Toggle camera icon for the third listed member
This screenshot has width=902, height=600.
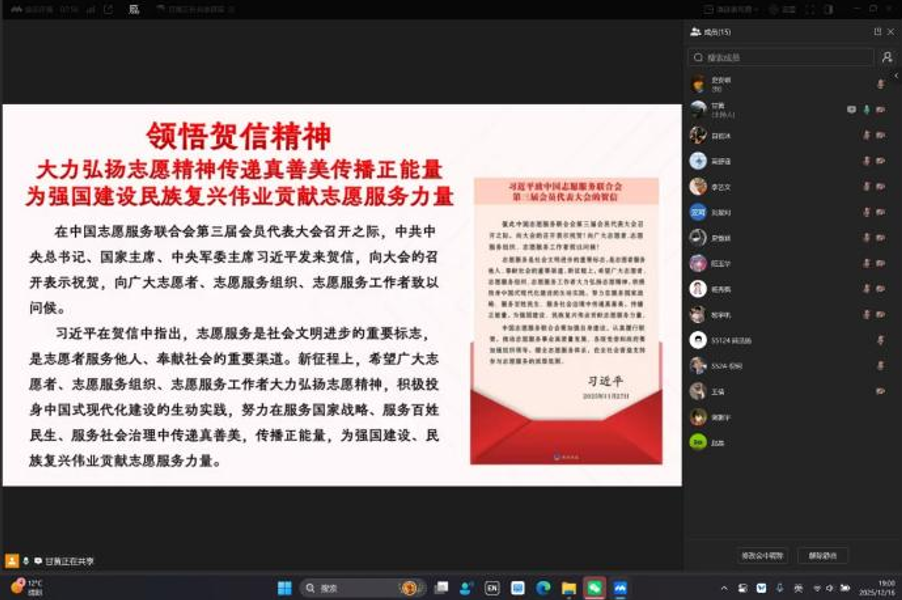point(881,135)
